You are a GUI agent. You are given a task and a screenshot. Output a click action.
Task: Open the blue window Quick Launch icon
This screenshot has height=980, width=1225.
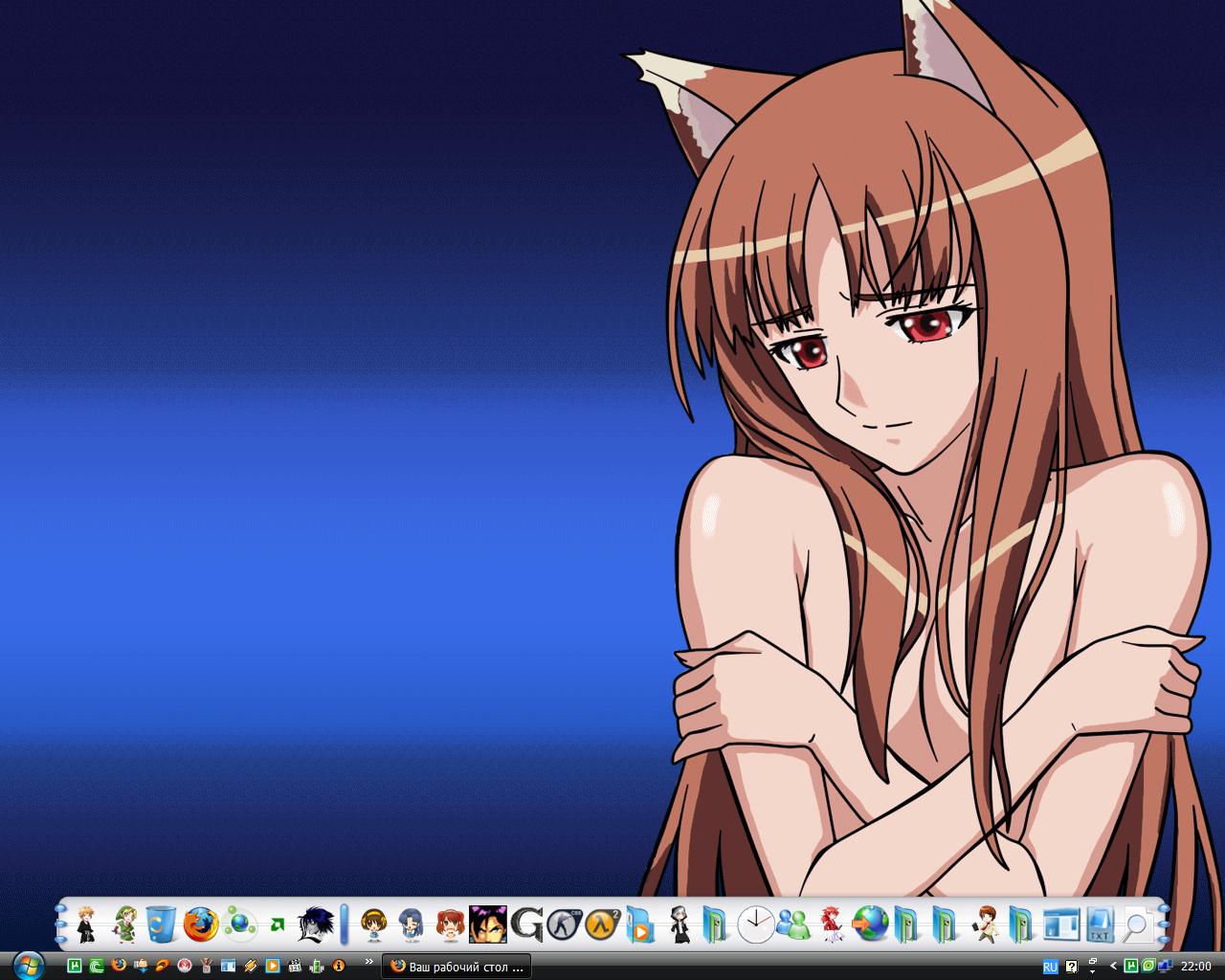click(x=228, y=966)
